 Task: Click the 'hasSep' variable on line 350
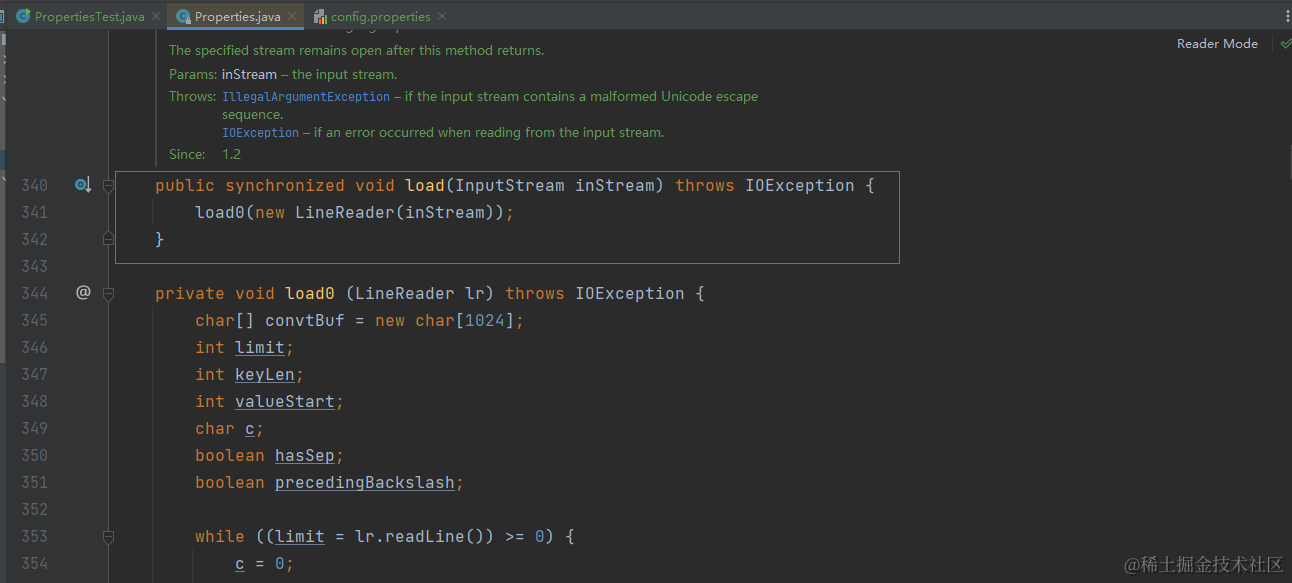pyautogui.click(x=305, y=455)
